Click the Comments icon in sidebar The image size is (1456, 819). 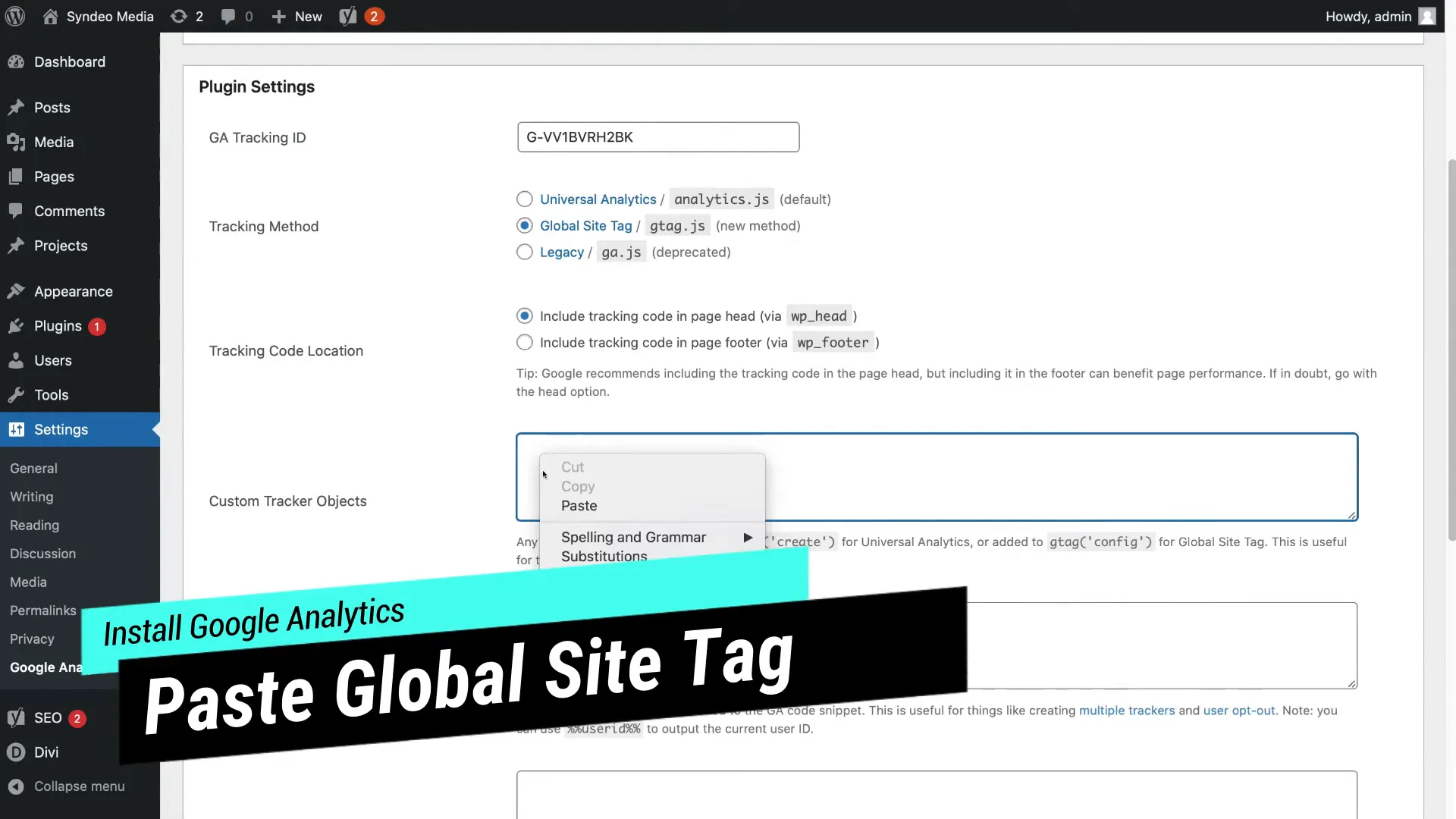pyautogui.click(x=16, y=211)
